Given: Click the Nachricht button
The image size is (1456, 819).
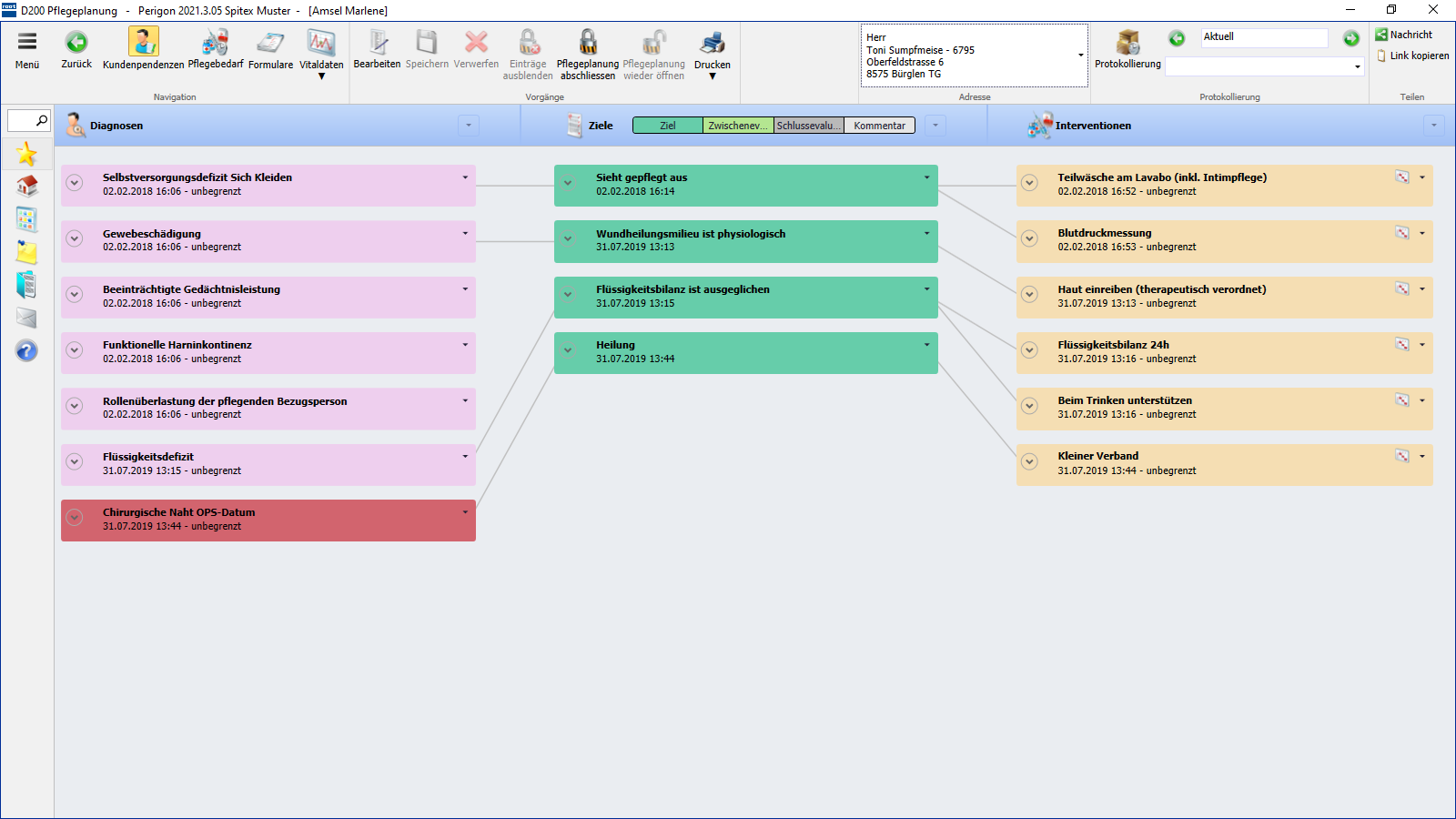Looking at the screenshot, I should pos(1404,35).
